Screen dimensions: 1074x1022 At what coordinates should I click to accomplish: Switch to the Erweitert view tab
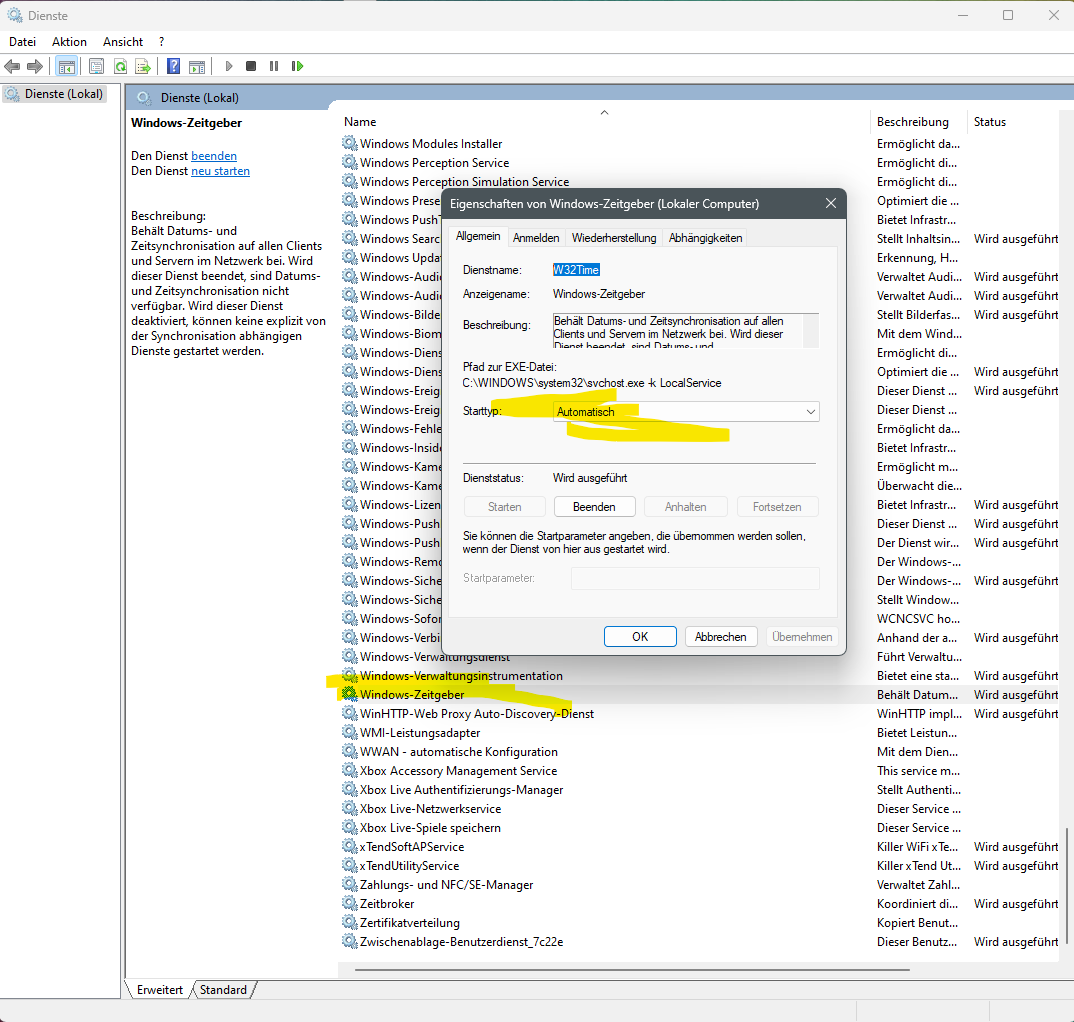160,990
